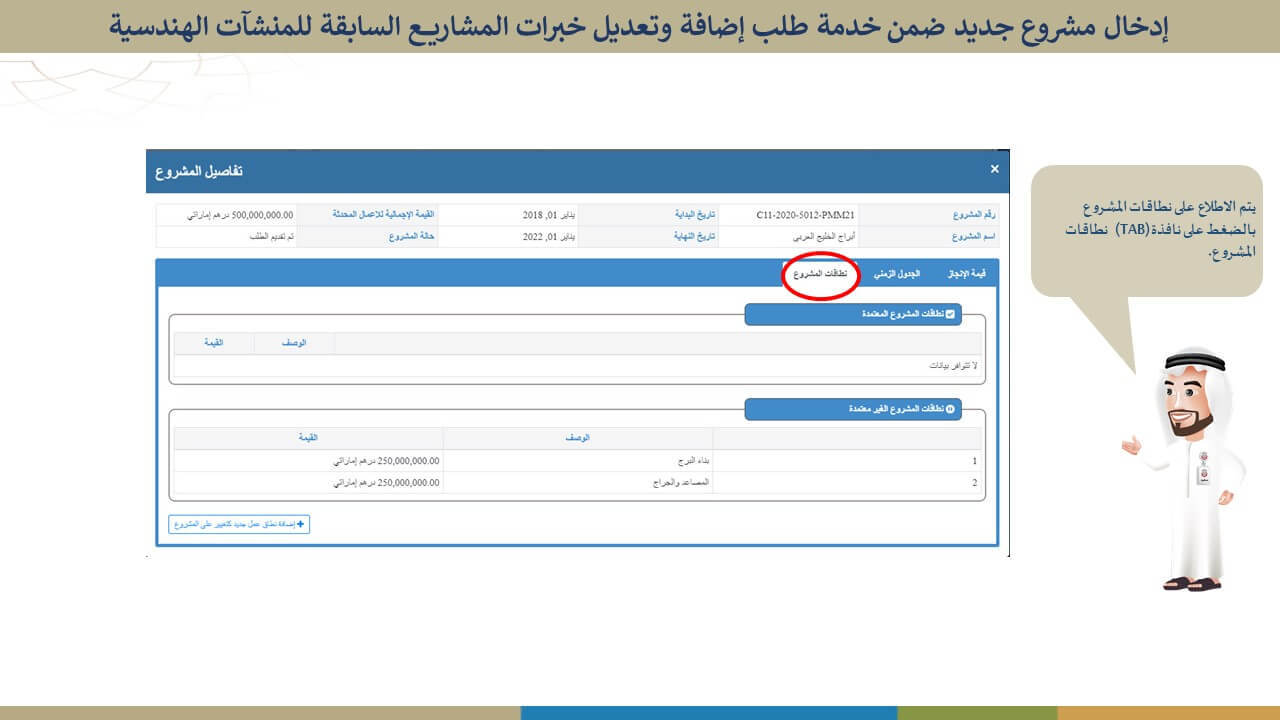Click project number C11-2020-5012-PMM21
The image size is (1280, 720).
coord(805,215)
